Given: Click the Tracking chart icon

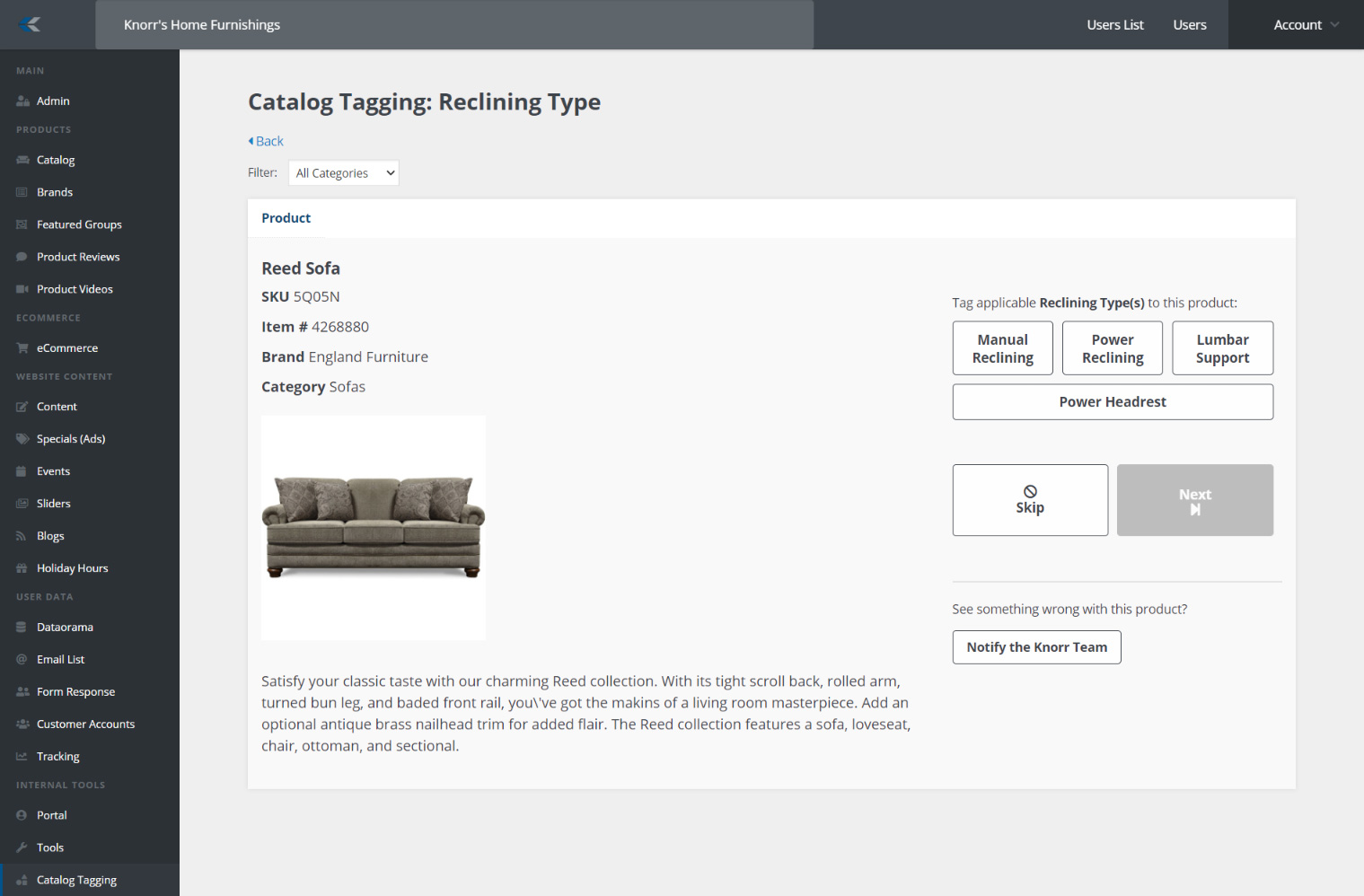Looking at the screenshot, I should pos(22,757).
